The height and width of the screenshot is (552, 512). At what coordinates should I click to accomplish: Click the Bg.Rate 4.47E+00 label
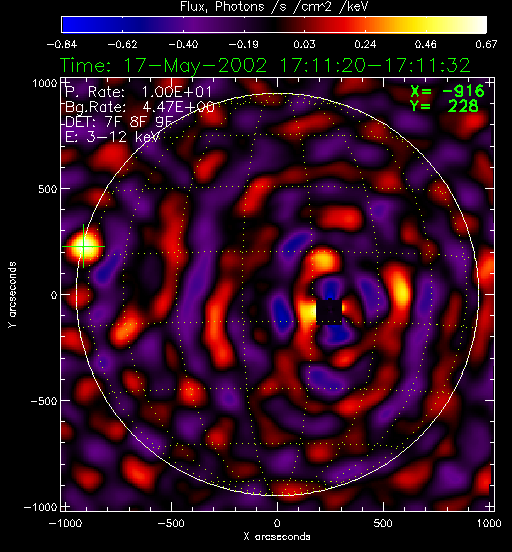(x=140, y=107)
